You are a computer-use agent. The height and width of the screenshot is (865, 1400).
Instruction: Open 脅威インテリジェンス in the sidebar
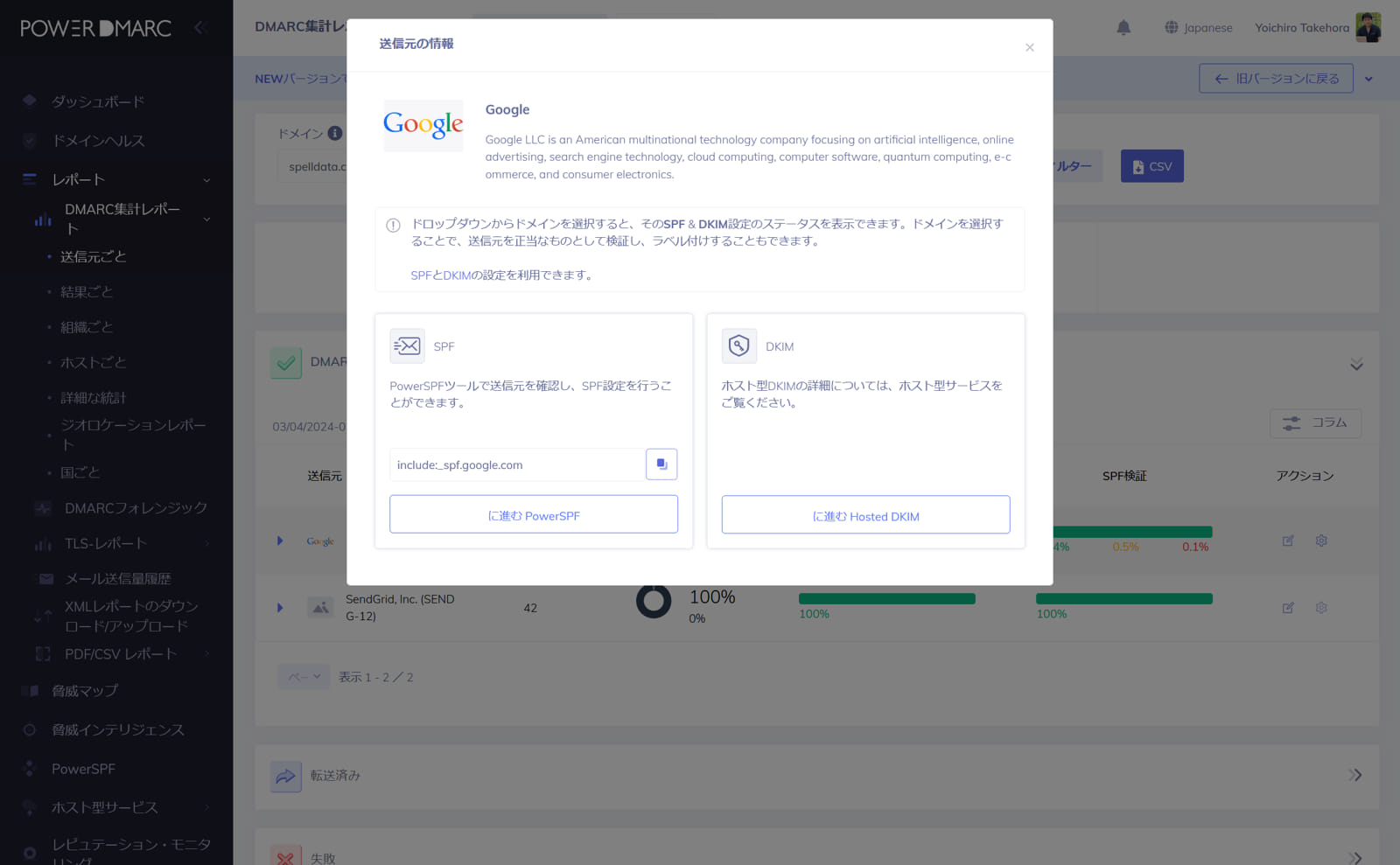(x=117, y=729)
